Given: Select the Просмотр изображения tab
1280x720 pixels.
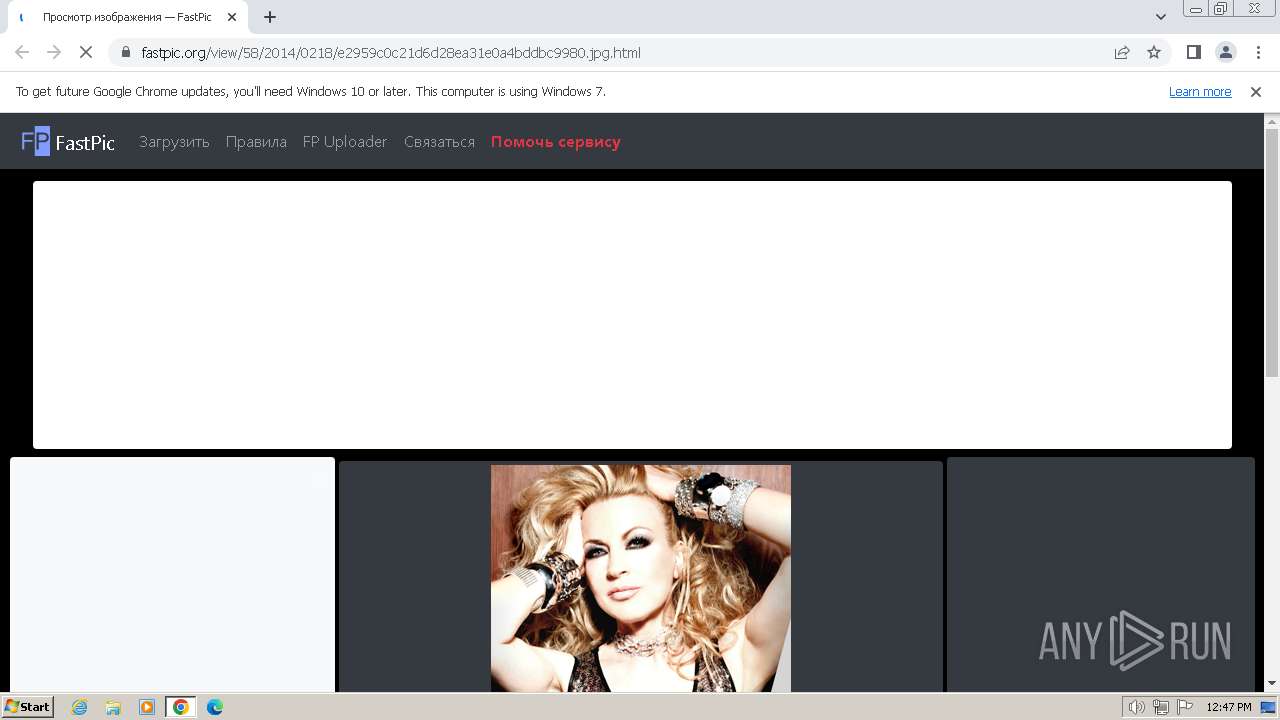Looking at the screenshot, I should click(x=128, y=17).
